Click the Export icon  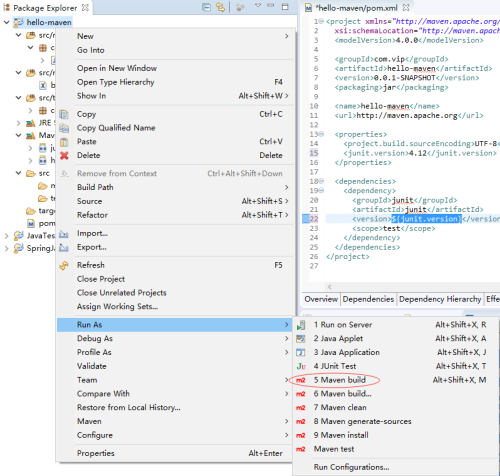coord(64,248)
